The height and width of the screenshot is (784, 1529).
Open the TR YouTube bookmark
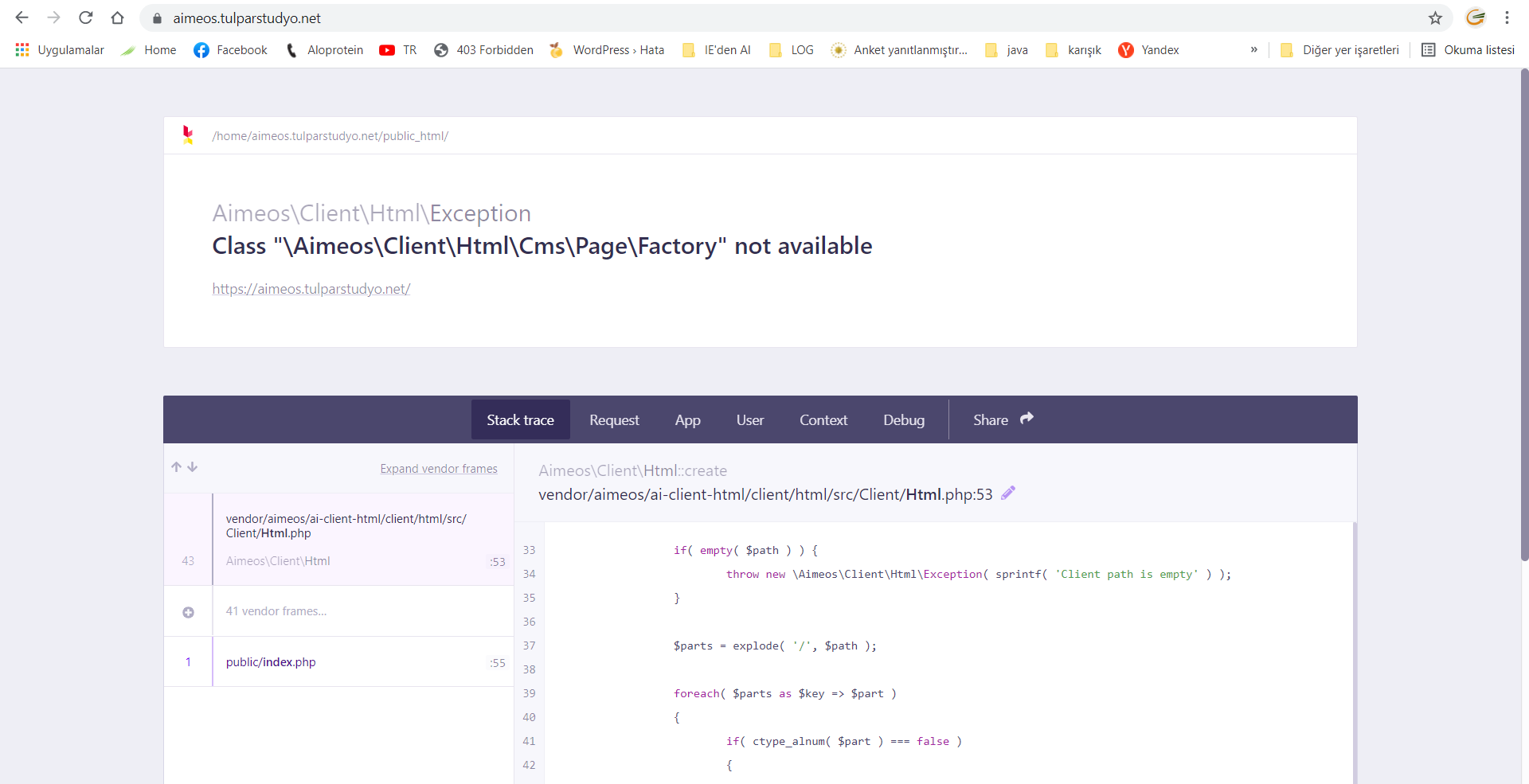pyautogui.click(x=398, y=50)
